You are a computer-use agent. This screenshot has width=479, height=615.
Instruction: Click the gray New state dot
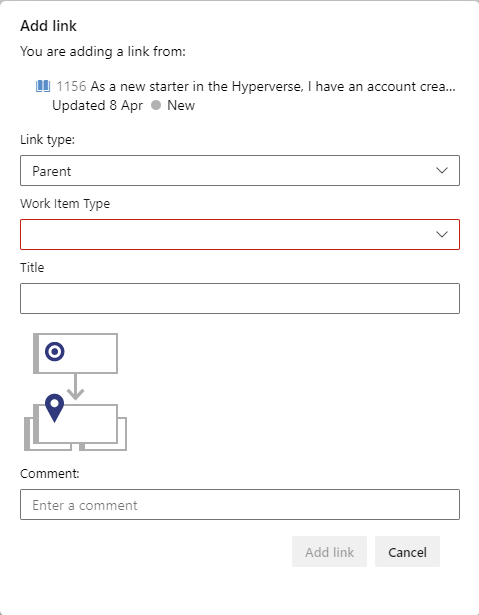click(156, 105)
